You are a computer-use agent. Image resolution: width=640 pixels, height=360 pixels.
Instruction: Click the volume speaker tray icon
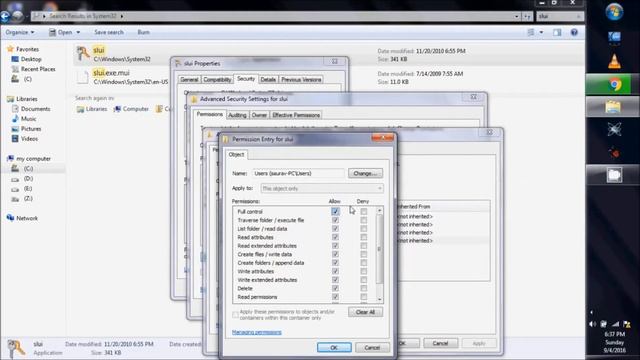(593, 324)
